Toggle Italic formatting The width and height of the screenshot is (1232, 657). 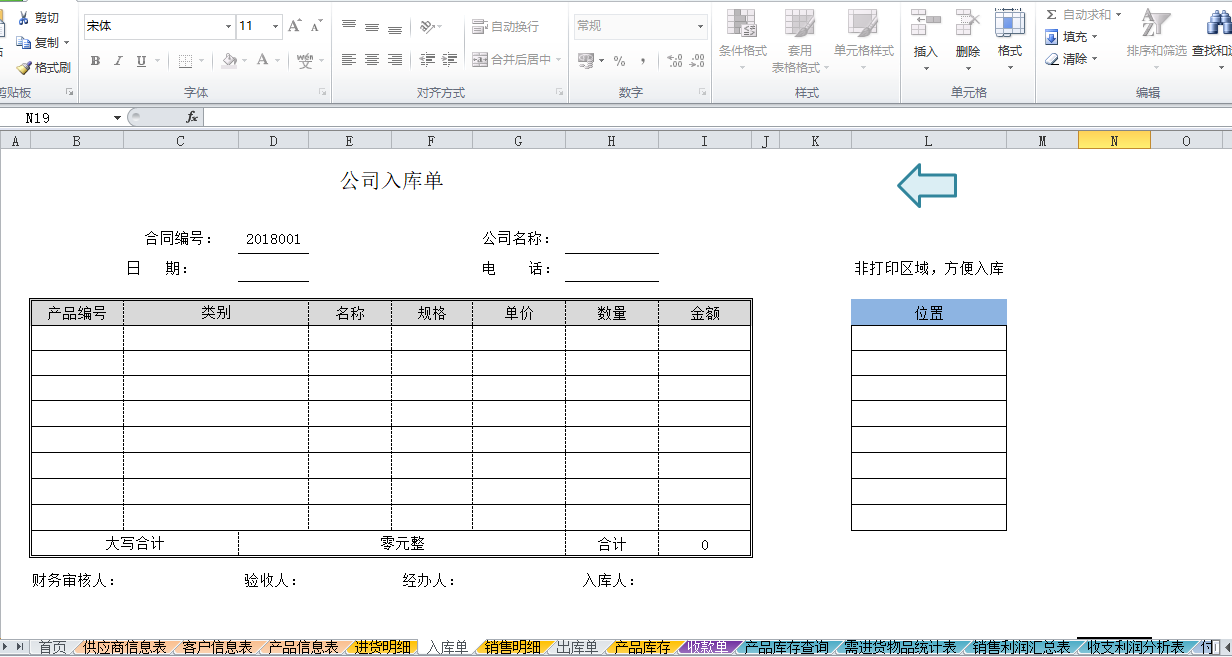coord(118,61)
